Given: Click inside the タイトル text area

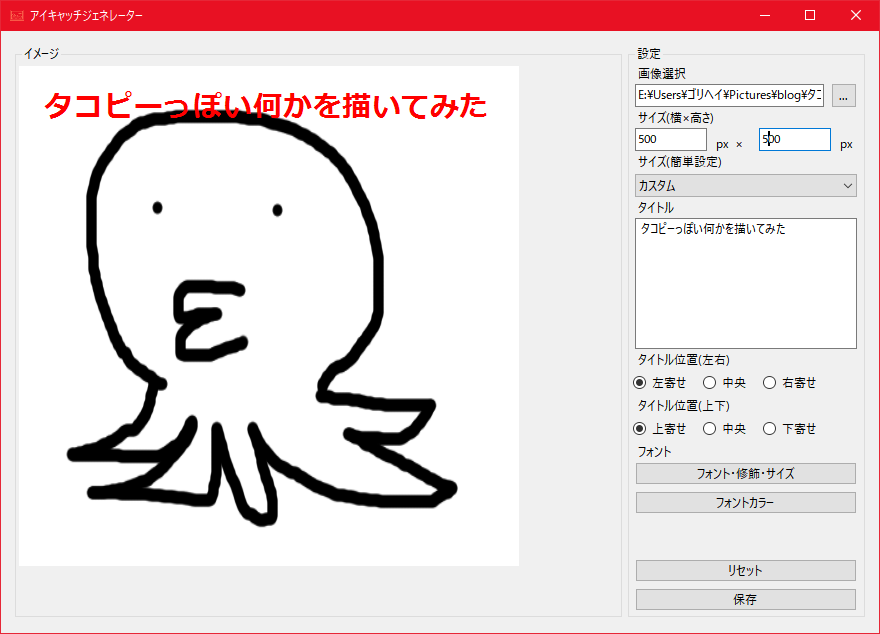Looking at the screenshot, I should pyautogui.click(x=746, y=283).
